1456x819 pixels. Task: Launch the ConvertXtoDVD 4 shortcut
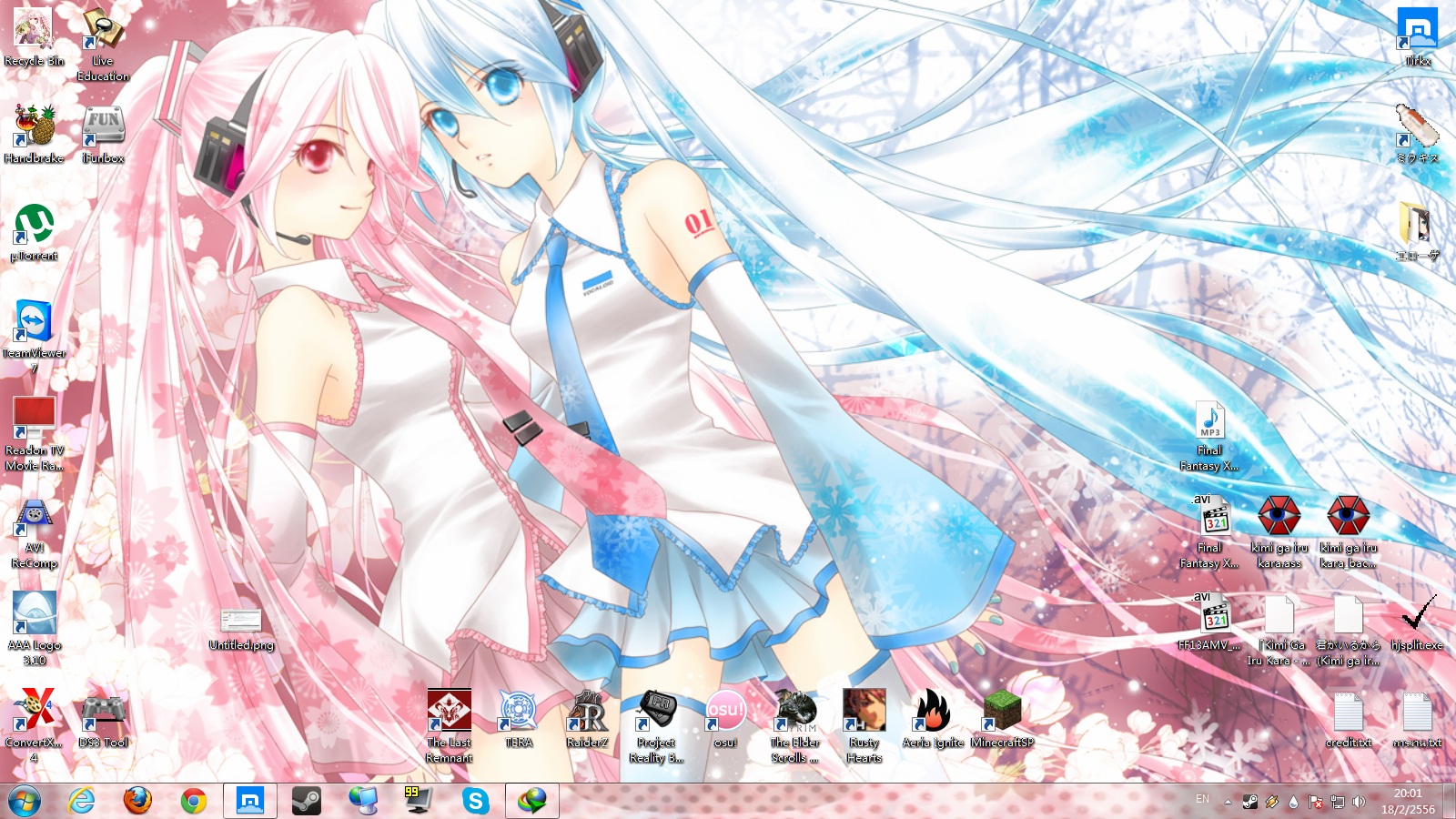pos(34,727)
